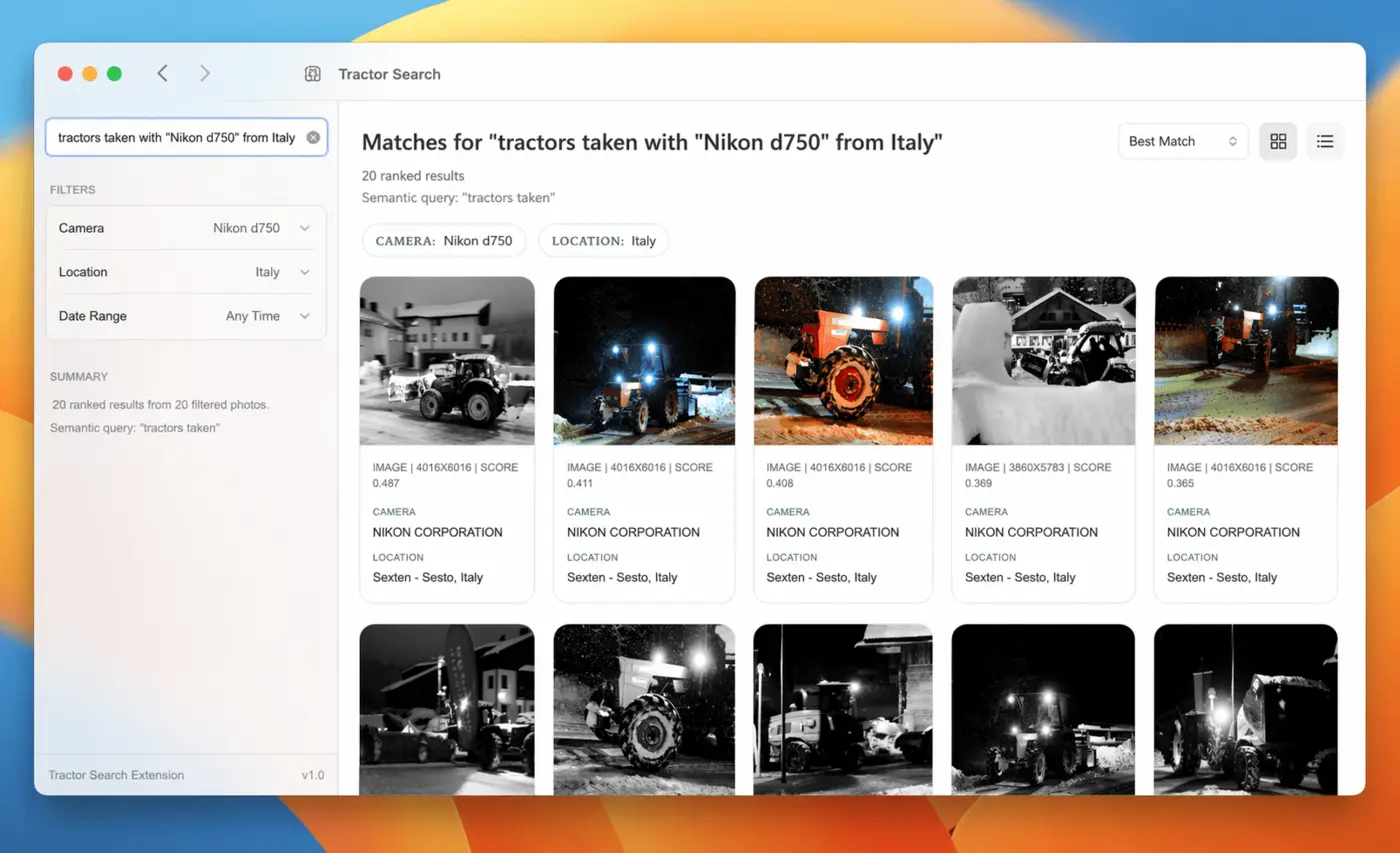1400x853 pixels.
Task: Click the Camera: Nikon d750 filter chip
Action: tap(444, 241)
